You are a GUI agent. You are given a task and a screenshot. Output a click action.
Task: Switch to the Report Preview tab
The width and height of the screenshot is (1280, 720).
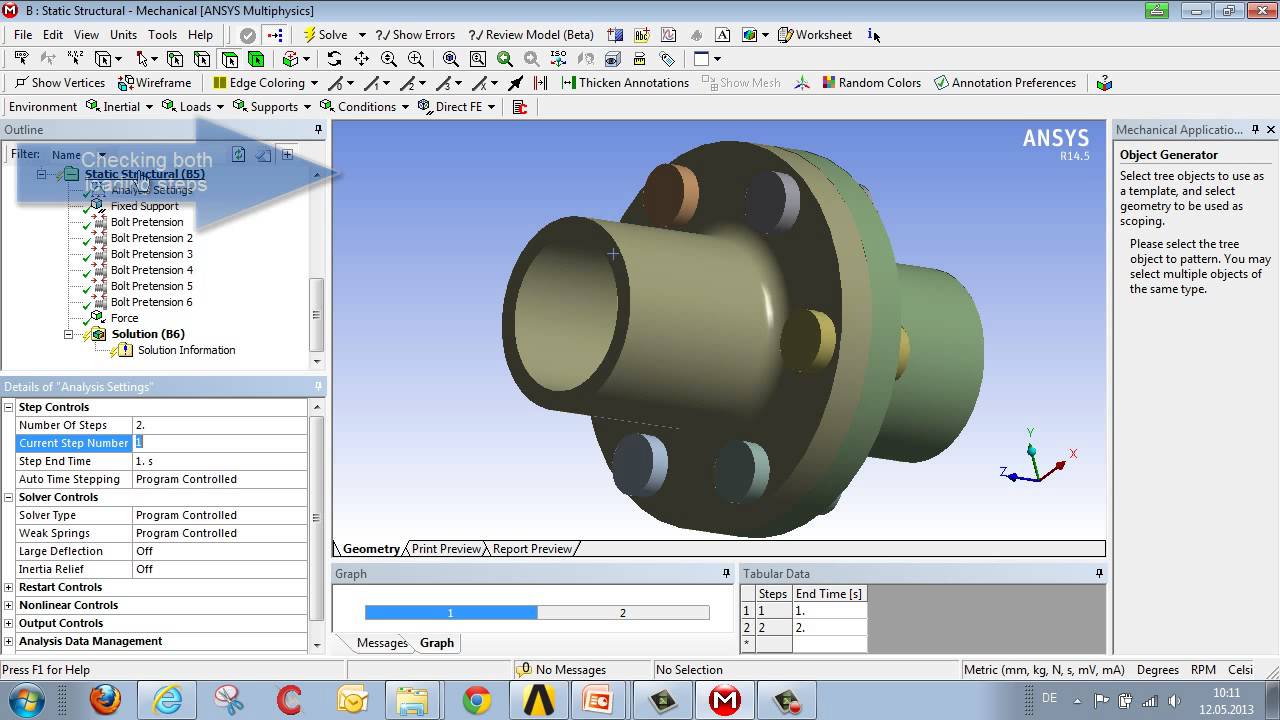532,549
